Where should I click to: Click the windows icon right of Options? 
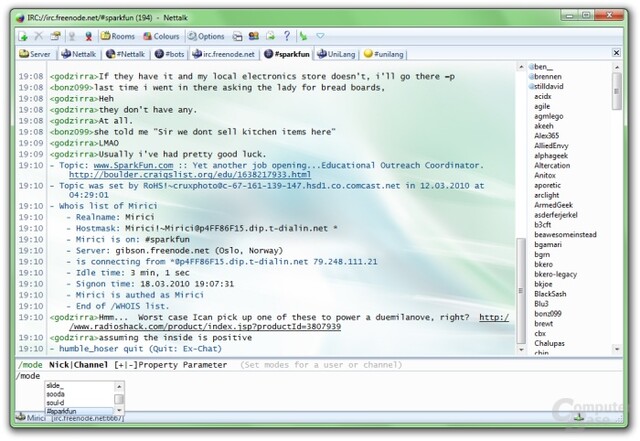tap(238, 37)
